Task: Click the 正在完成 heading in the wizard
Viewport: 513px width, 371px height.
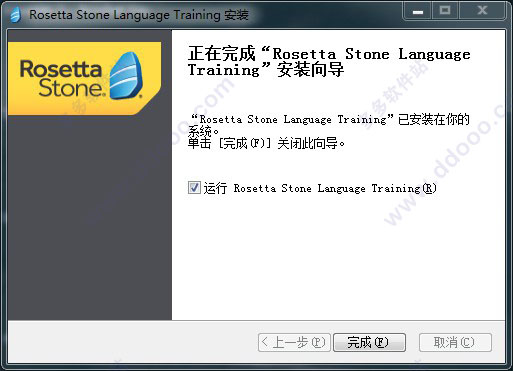Action: (x=329, y=62)
